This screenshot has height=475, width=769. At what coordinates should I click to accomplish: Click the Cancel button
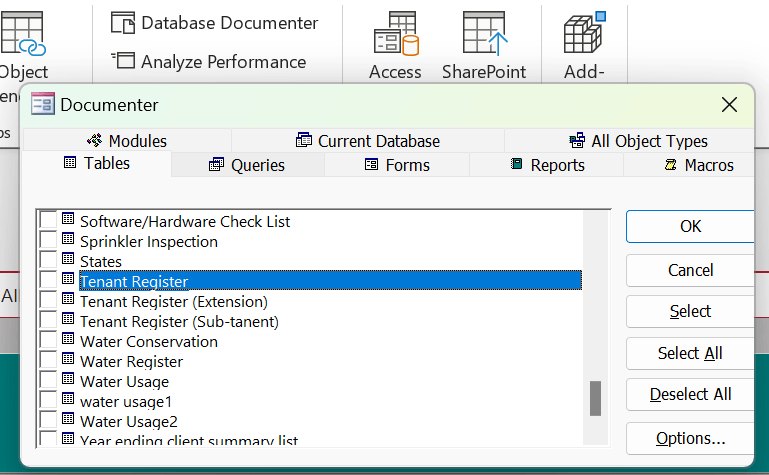coord(690,270)
